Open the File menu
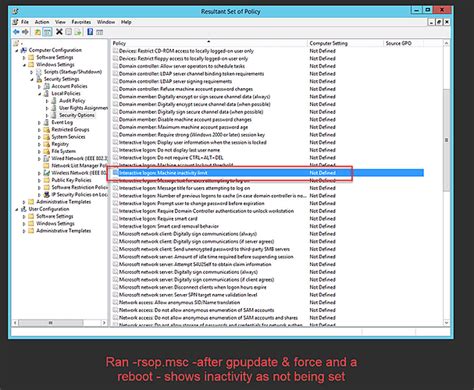This screenshot has width=474, height=390. [x=25, y=22]
